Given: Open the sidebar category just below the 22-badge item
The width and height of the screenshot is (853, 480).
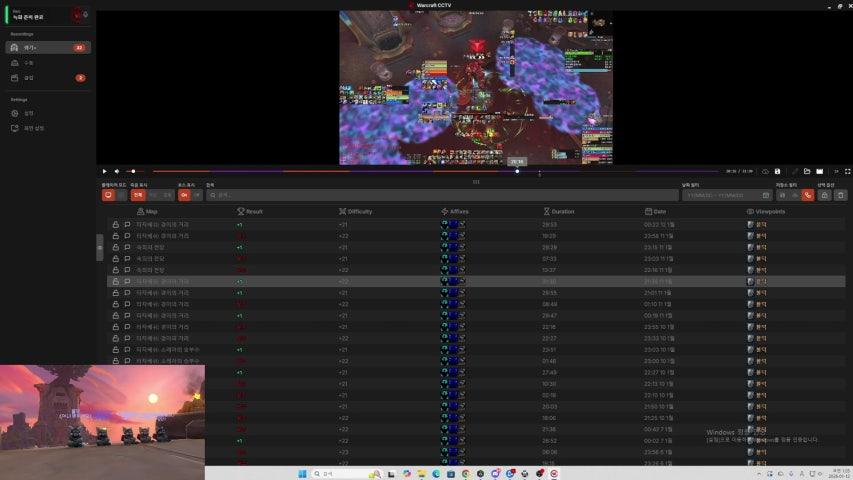Looking at the screenshot, I should click(48, 63).
